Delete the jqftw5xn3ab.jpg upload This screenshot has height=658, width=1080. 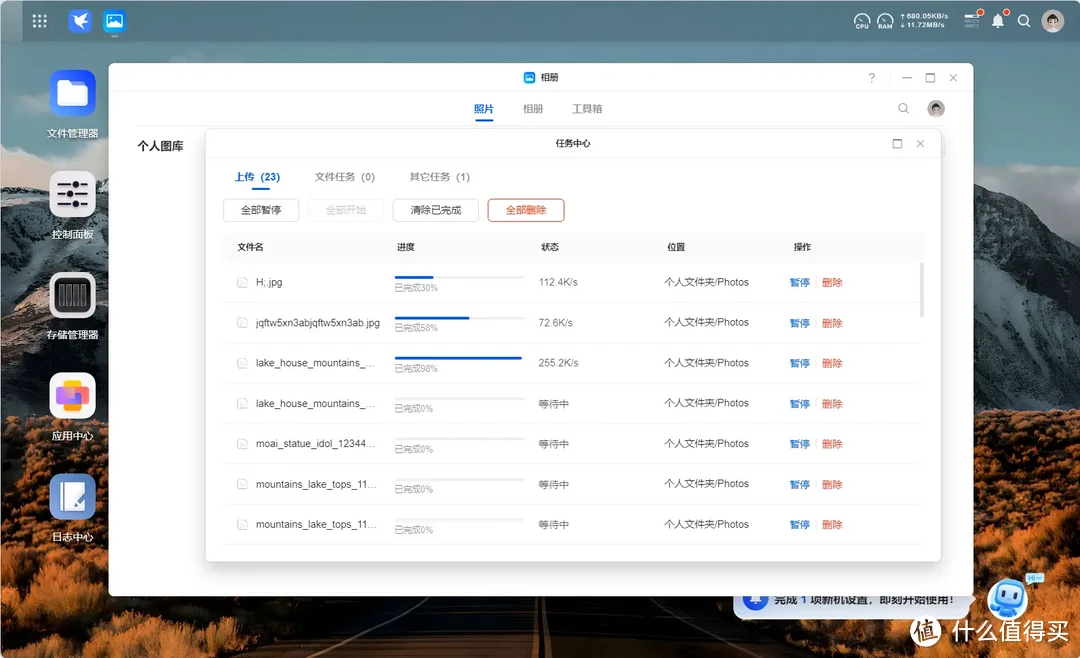(833, 323)
